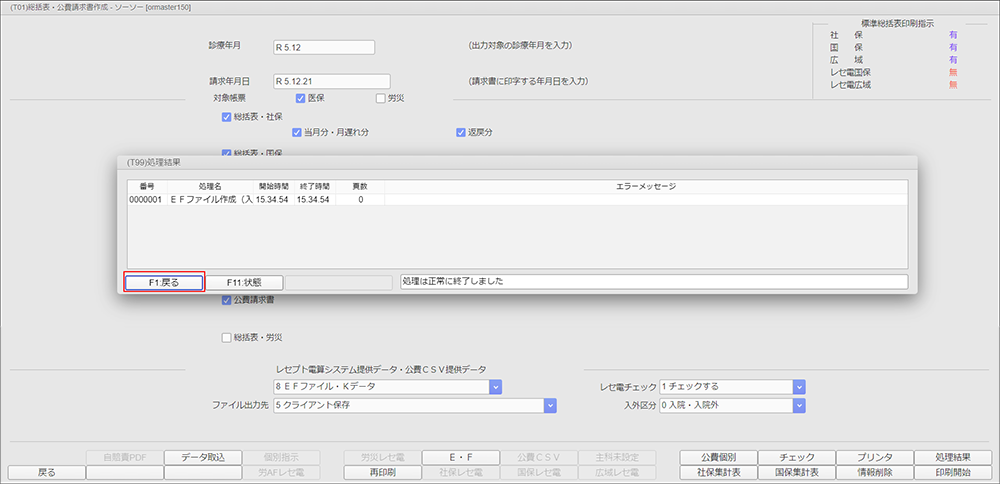Click the 診療年月 input field
The width and height of the screenshot is (1000, 484).
pos(324,47)
